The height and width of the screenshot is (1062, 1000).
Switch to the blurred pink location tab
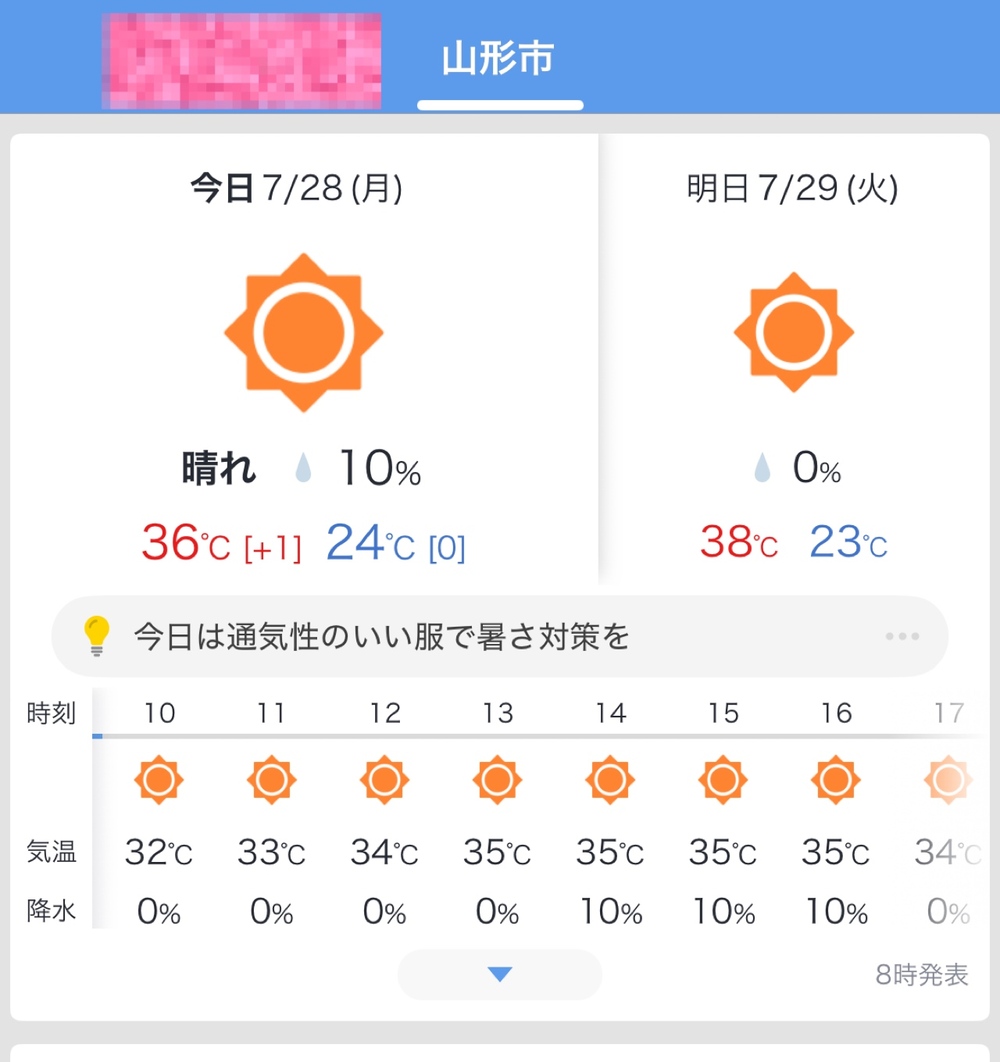point(241,61)
